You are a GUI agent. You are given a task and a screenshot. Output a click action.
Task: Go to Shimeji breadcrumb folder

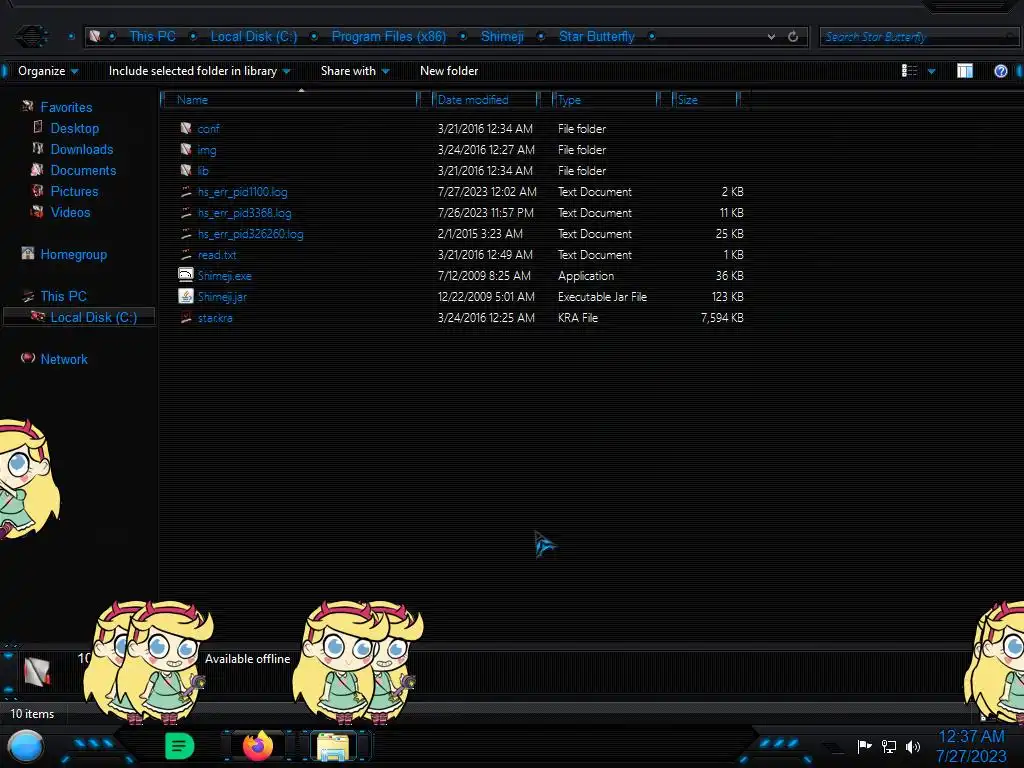(502, 37)
